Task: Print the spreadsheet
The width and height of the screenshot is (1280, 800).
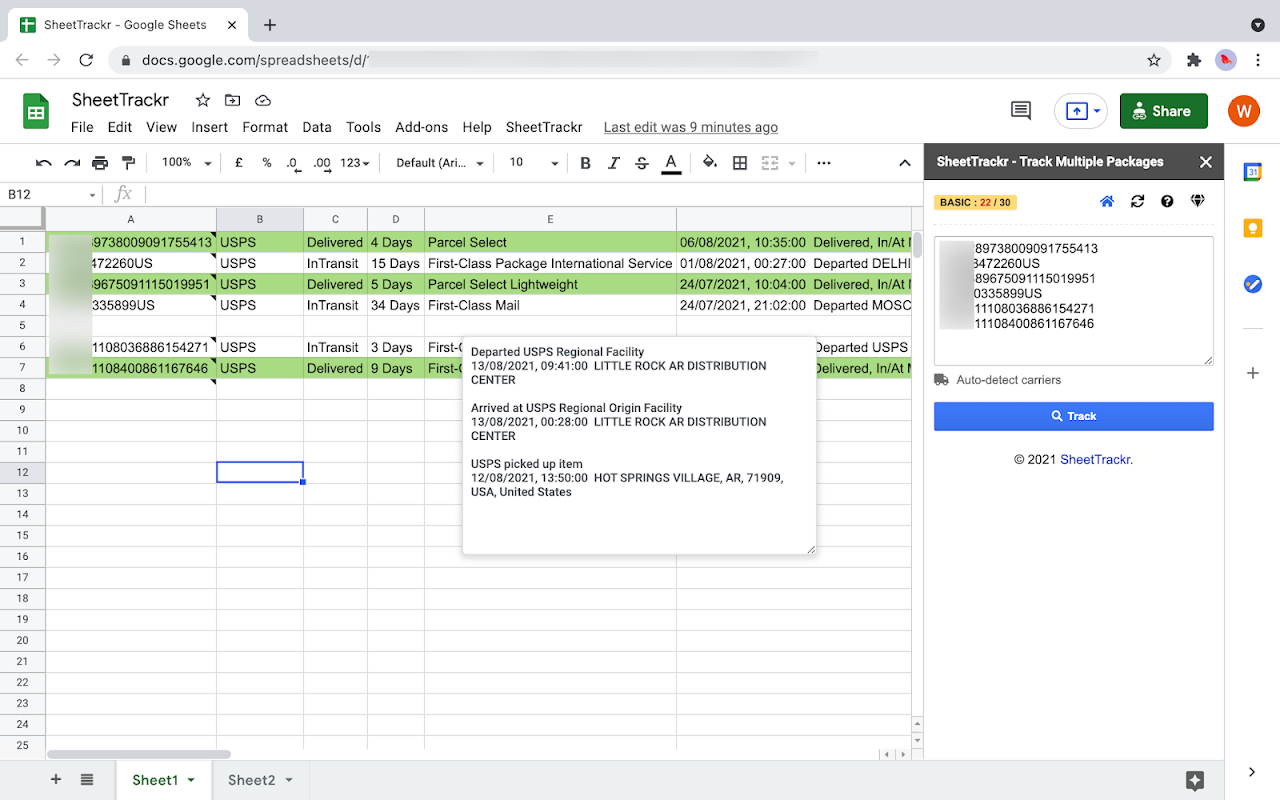Action: [100, 163]
